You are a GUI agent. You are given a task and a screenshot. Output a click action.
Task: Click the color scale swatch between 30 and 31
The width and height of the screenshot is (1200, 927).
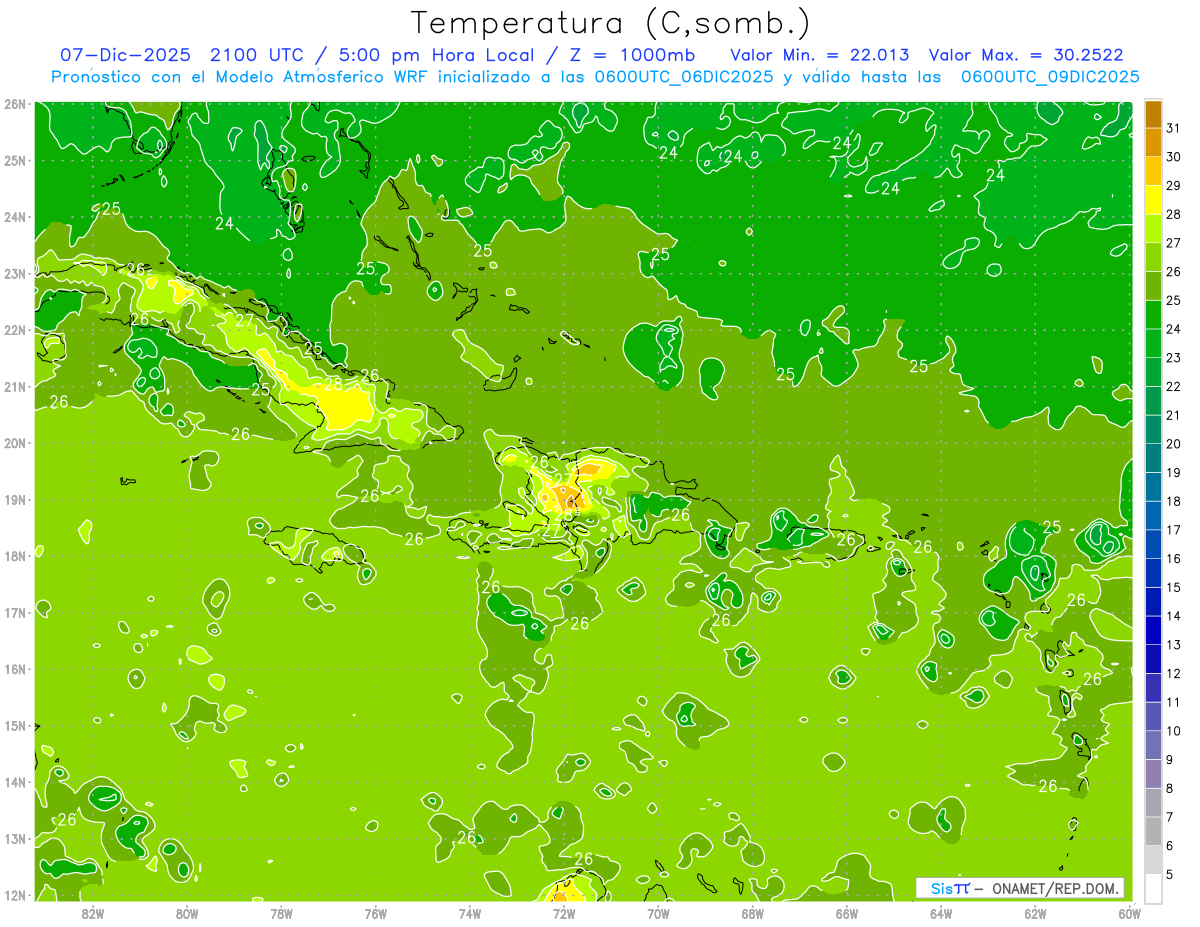coord(1153,143)
